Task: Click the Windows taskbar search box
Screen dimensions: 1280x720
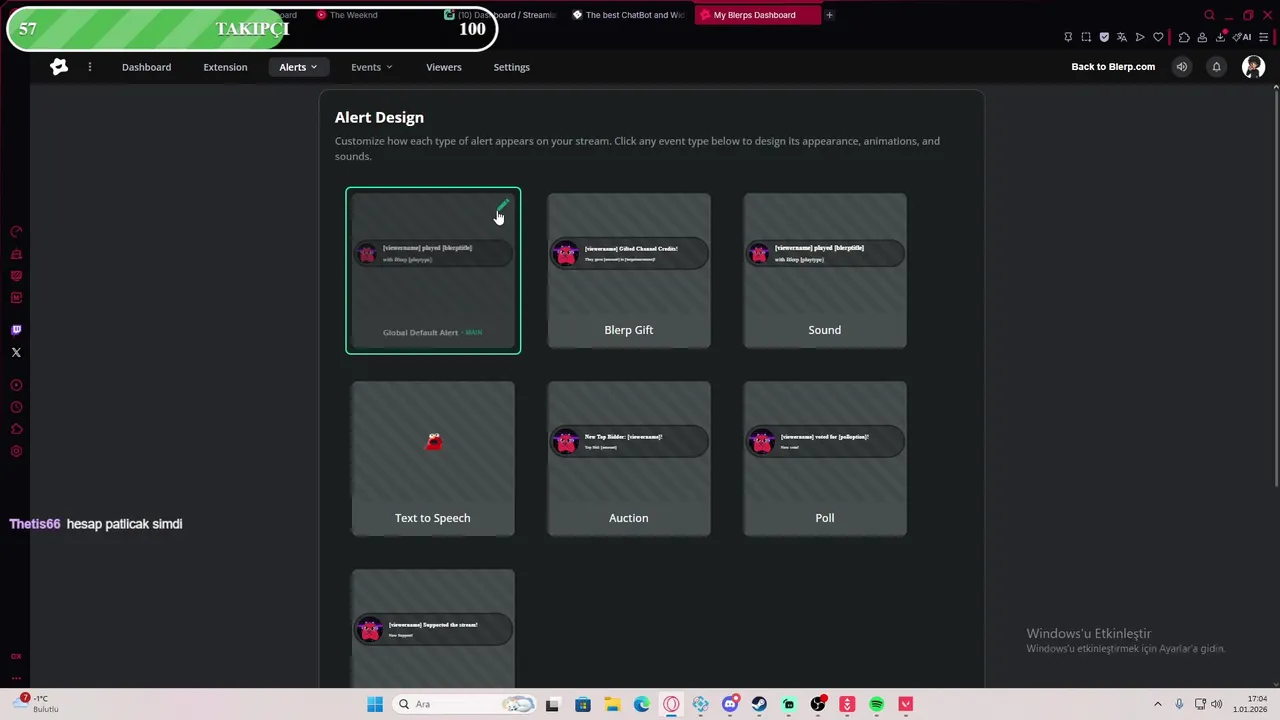Action: pos(464,704)
